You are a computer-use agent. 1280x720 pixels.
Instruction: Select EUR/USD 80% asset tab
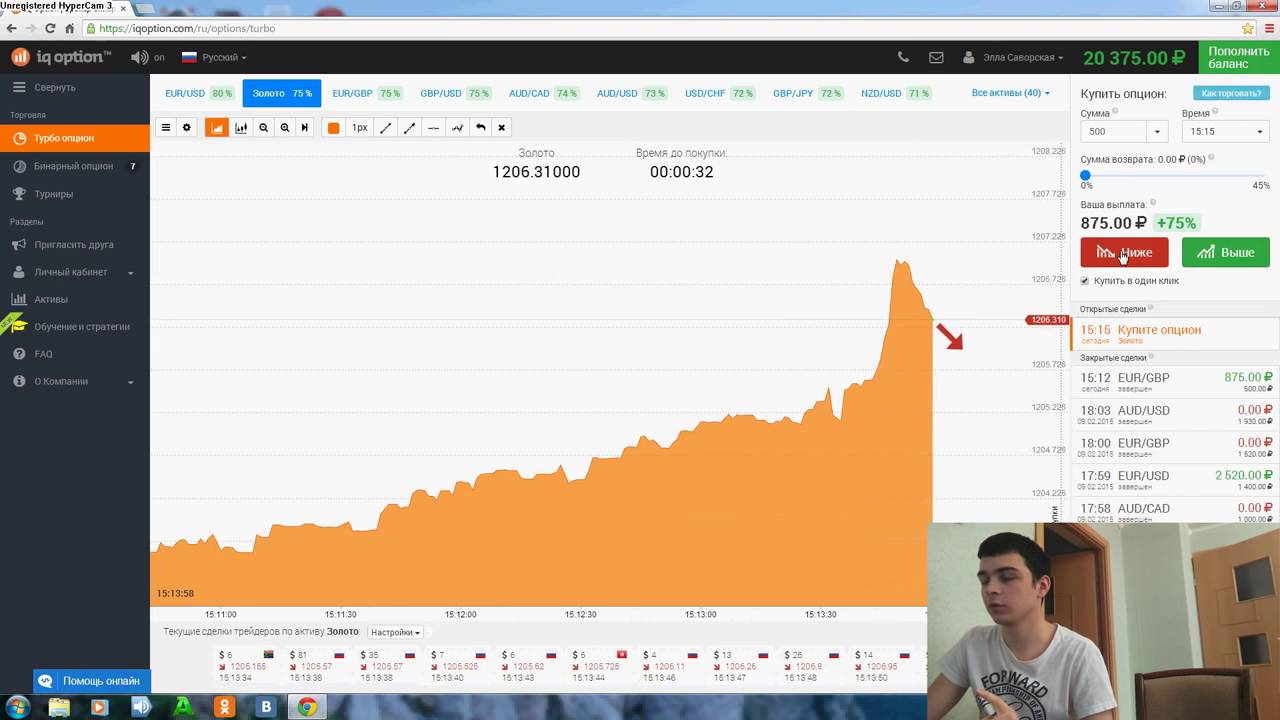coord(199,93)
